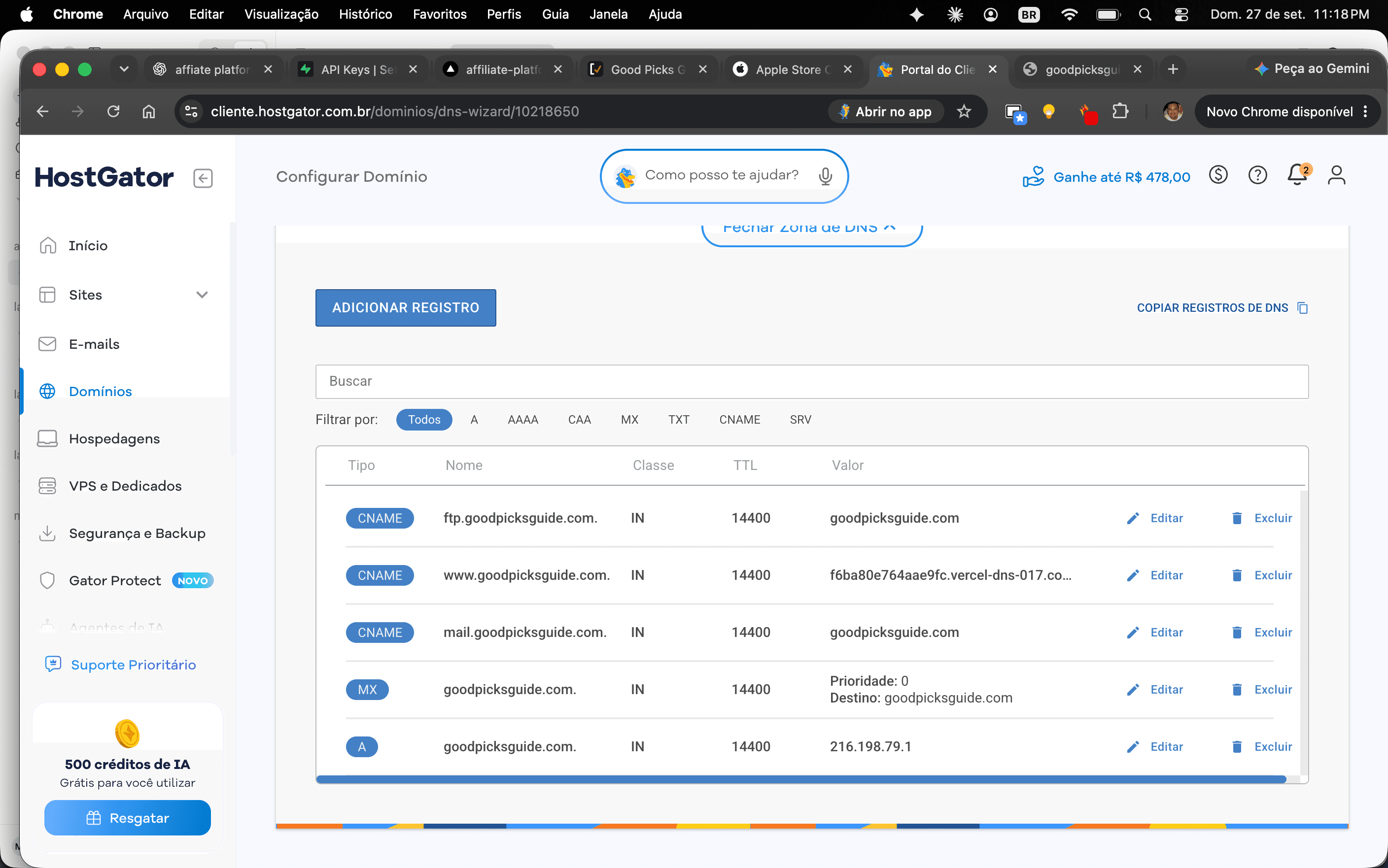1388x868 pixels.
Task: Open the Histórico menu in the menu bar
Action: pos(365,14)
